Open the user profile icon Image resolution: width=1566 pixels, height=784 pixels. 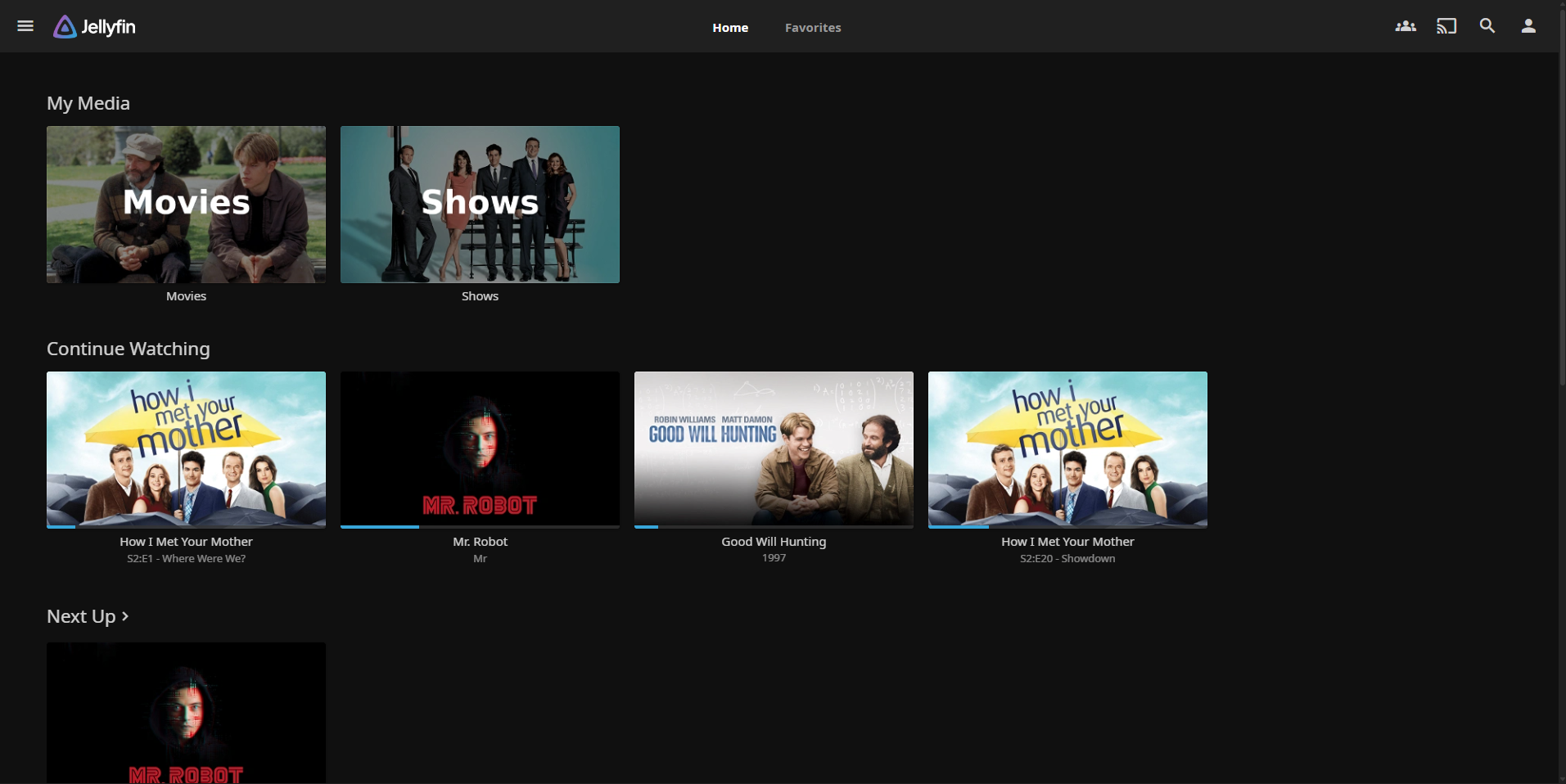pos(1528,26)
